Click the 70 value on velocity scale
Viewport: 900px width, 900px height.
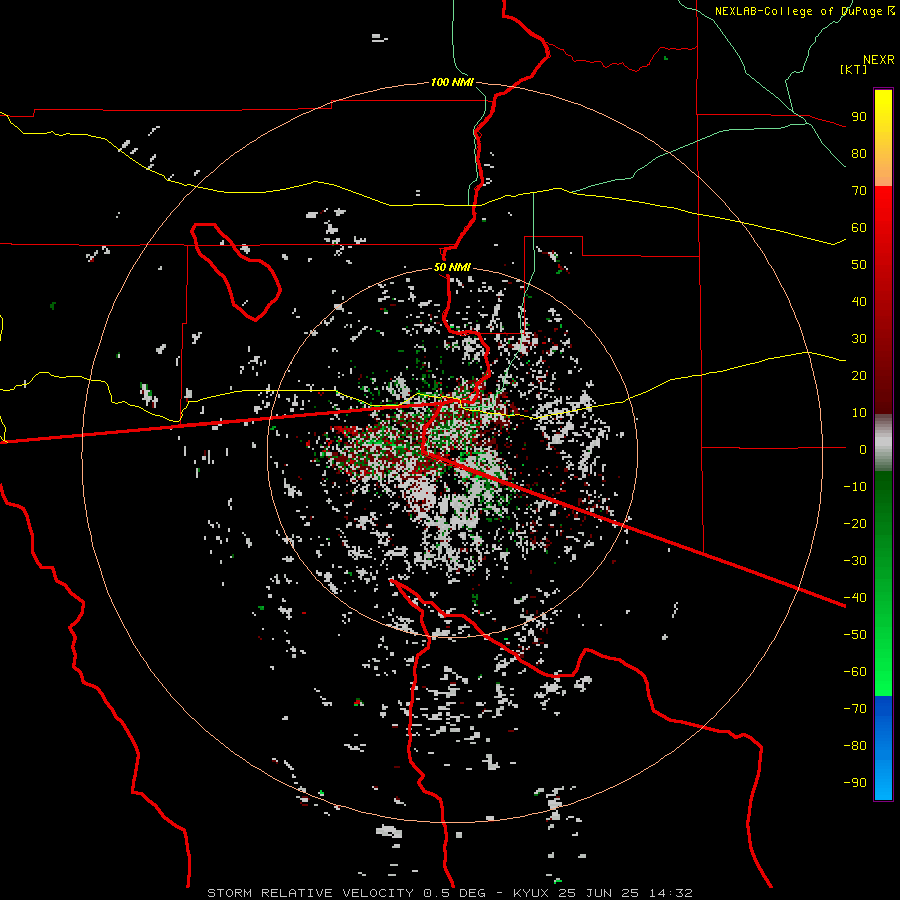point(859,191)
